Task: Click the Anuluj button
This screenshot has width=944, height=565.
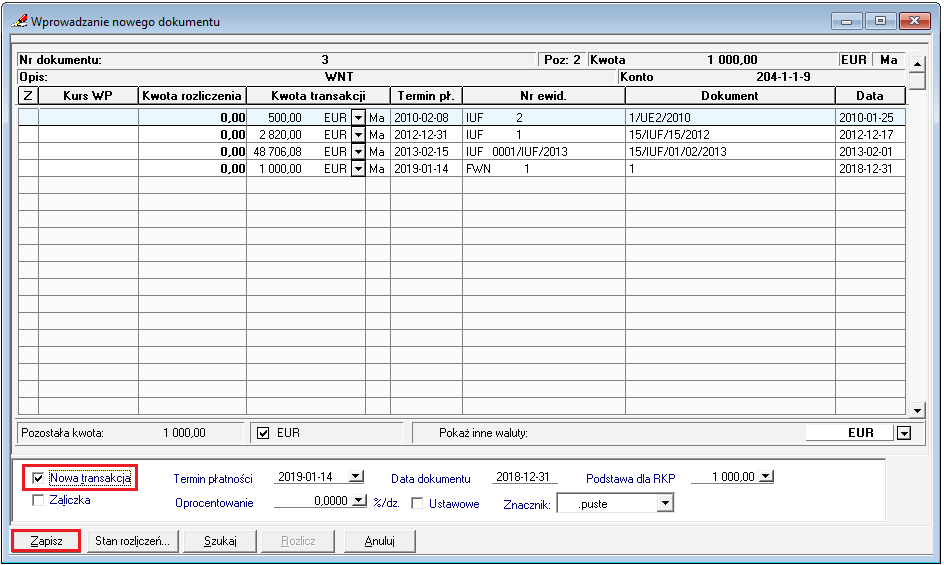Action: (x=379, y=541)
